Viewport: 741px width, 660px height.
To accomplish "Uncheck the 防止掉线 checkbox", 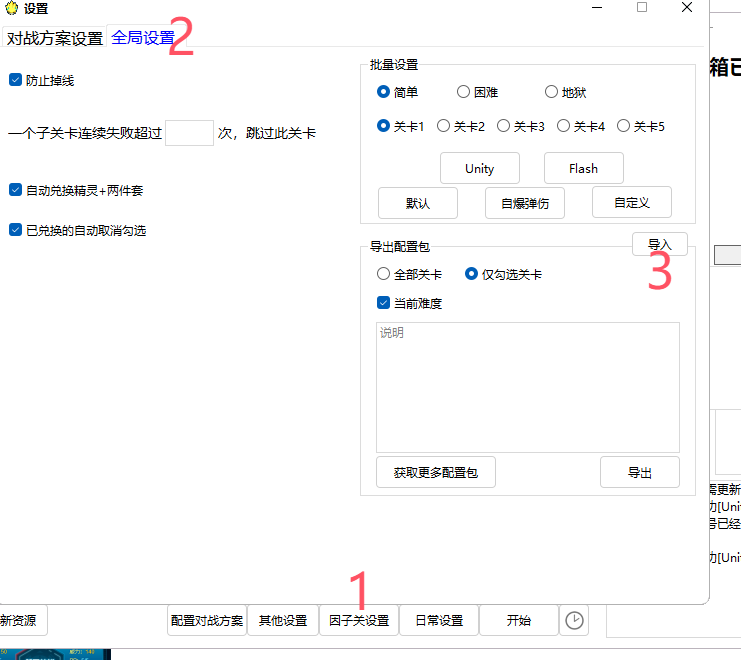I will (x=15, y=80).
